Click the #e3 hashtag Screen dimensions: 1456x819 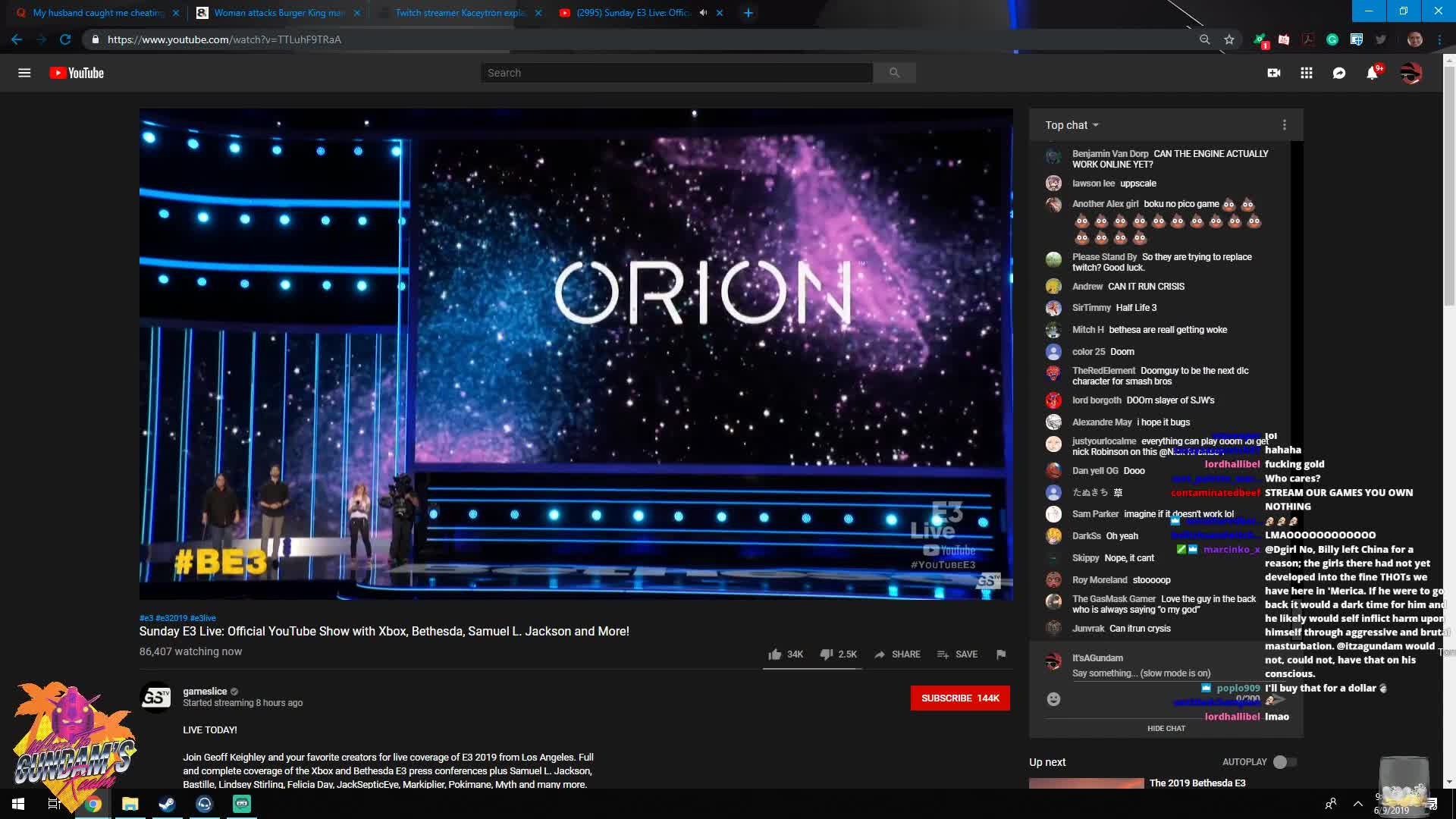146,618
